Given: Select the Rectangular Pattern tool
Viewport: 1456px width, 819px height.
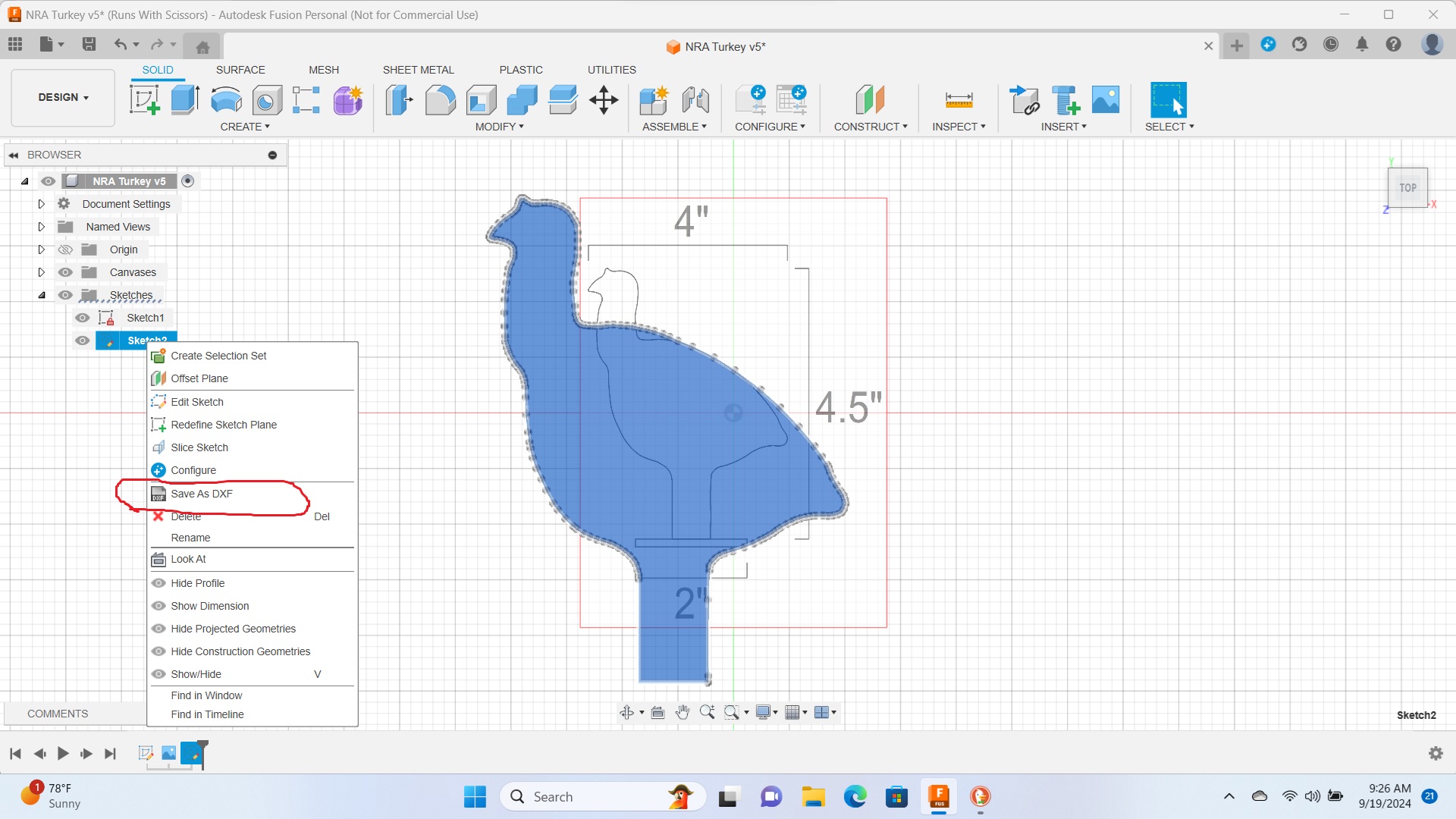Looking at the screenshot, I should coord(306,100).
